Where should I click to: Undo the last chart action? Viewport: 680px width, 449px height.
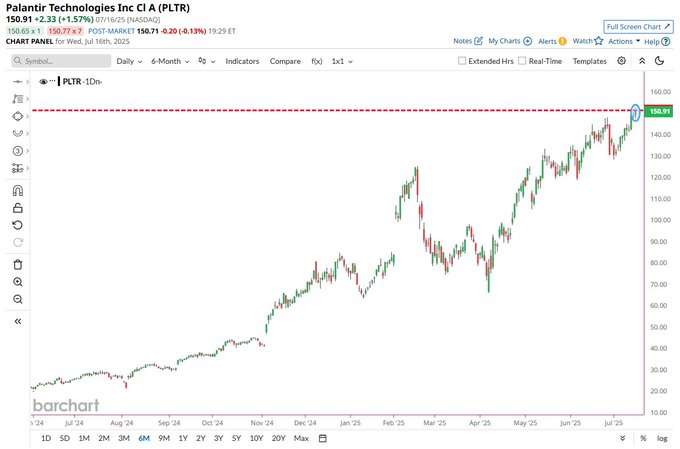tap(17, 224)
